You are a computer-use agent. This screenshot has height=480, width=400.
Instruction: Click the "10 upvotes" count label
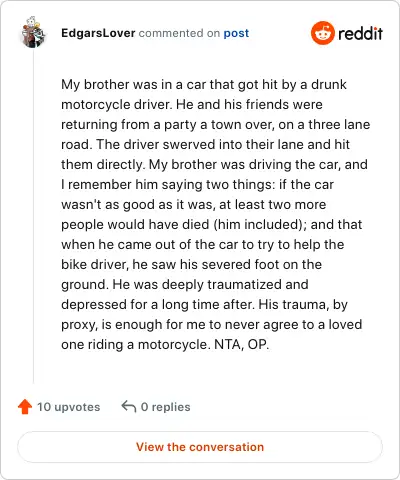point(68,407)
